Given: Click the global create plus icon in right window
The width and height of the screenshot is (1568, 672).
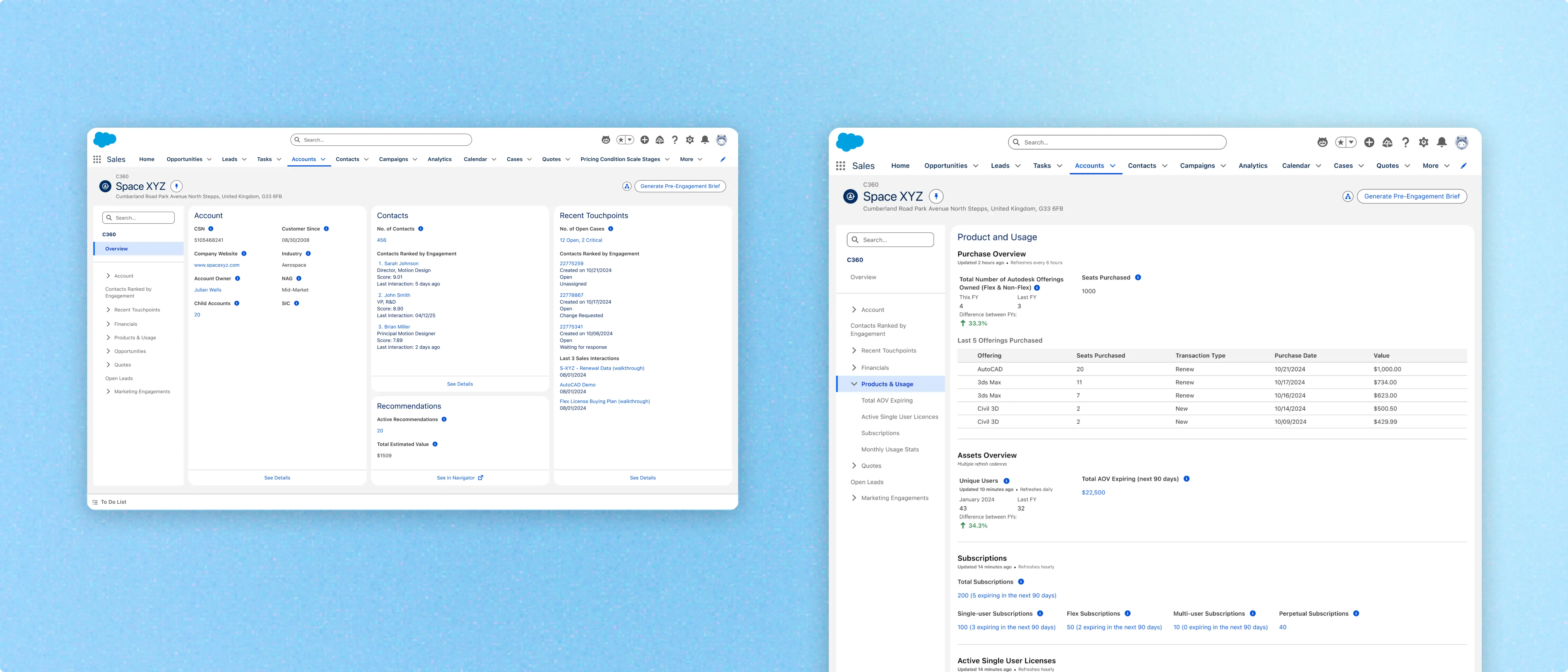Looking at the screenshot, I should coord(1369,143).
